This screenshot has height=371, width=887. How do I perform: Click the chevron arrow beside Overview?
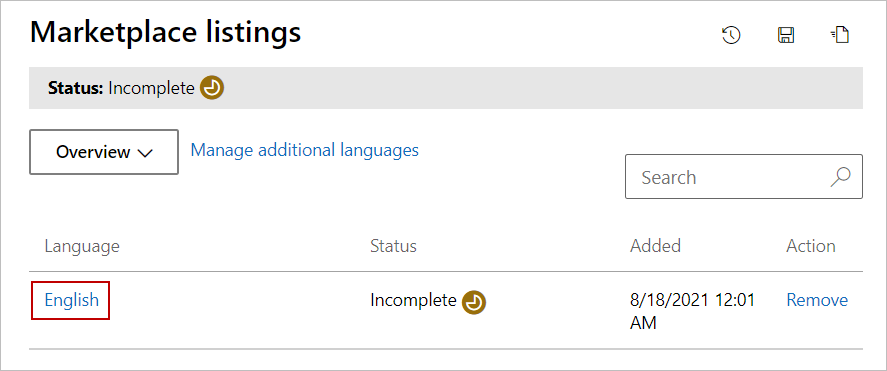145,153
